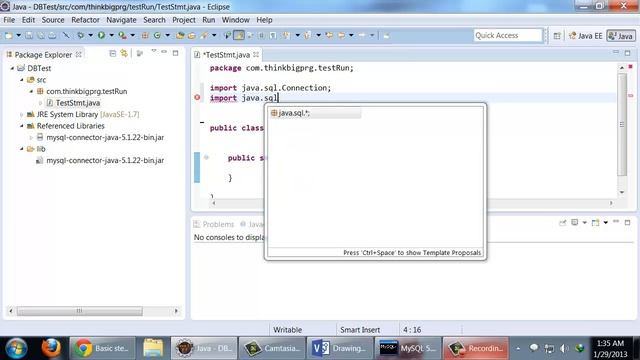640x360 pixels.
Task: Click the green Run button
Action: point(101,36)
